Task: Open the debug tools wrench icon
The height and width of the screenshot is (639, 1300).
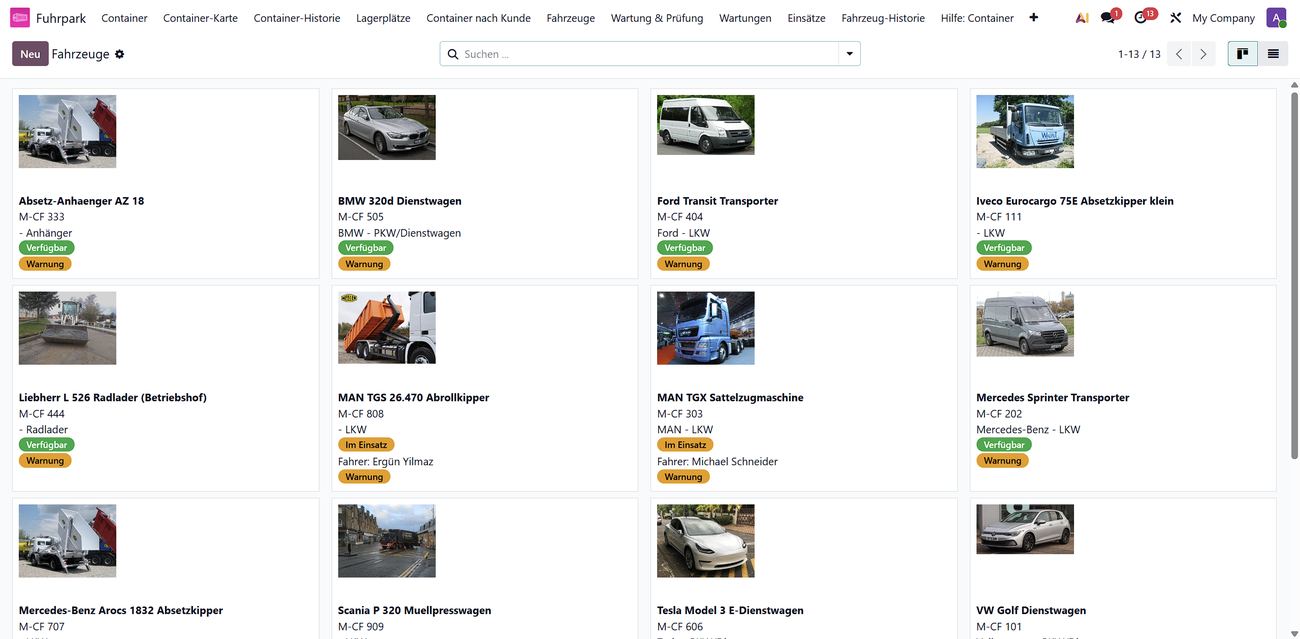Action: click(1175, 18)
